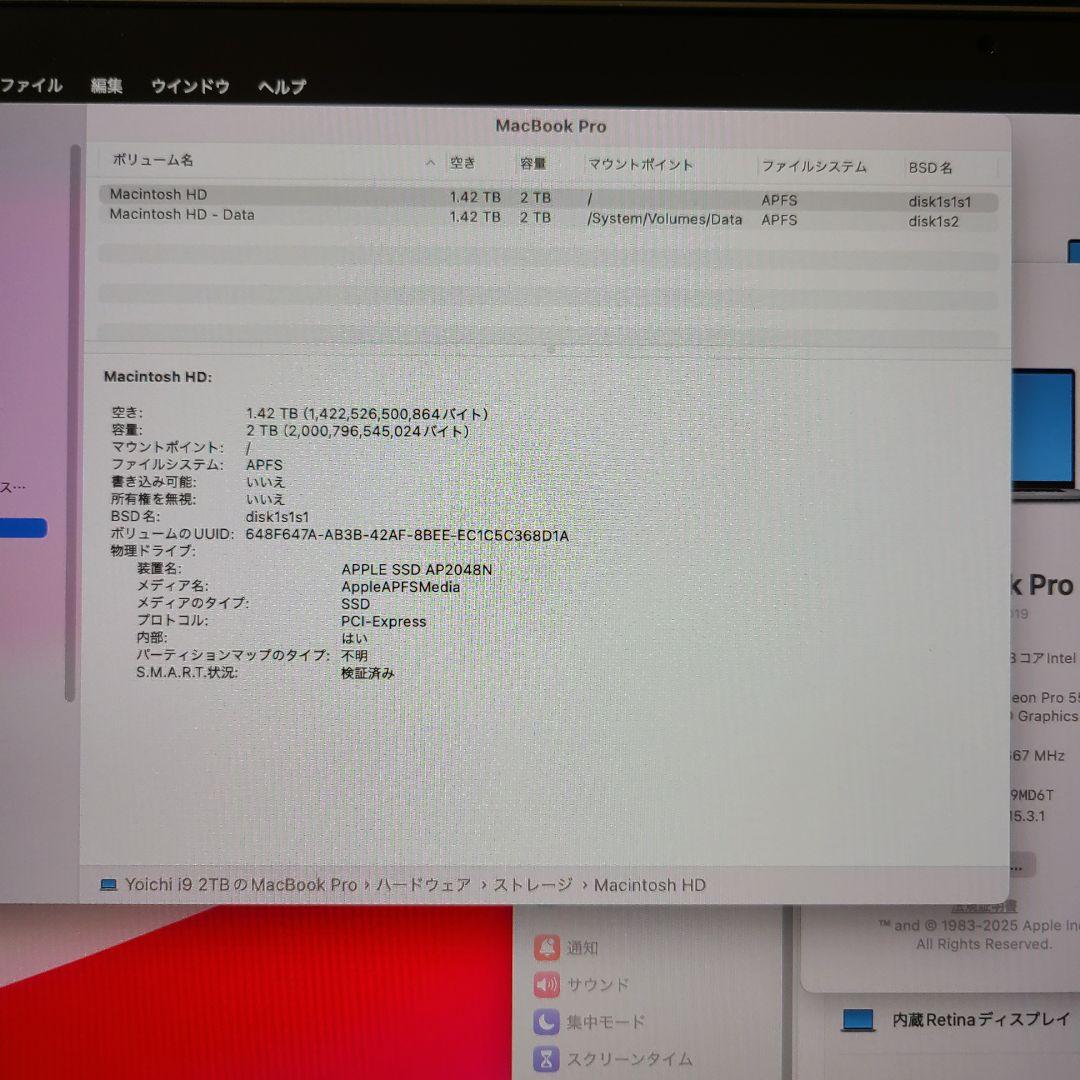Open サウンド icon in System Settings sidebar

[x=546, y=985]
